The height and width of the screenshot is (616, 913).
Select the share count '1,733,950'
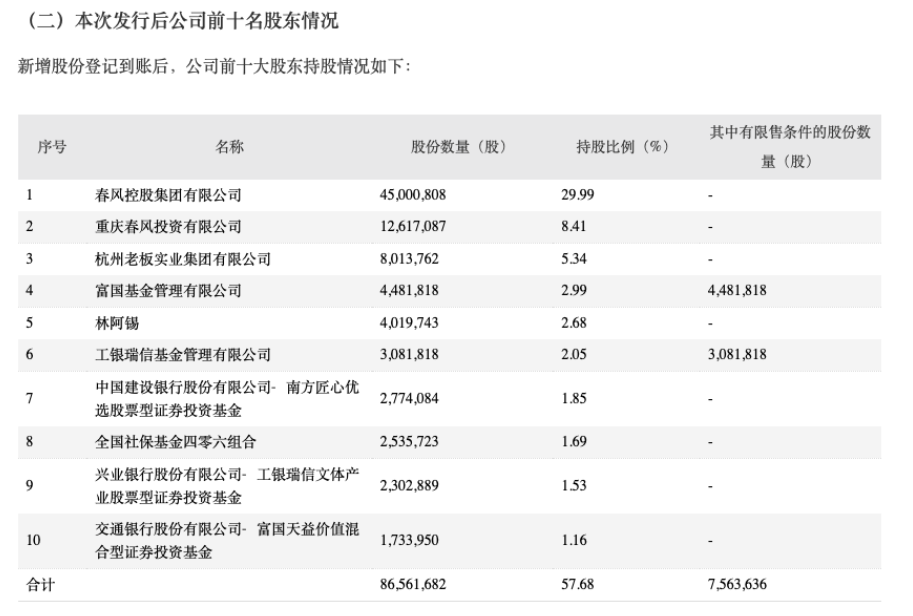(x=409, y=541)
